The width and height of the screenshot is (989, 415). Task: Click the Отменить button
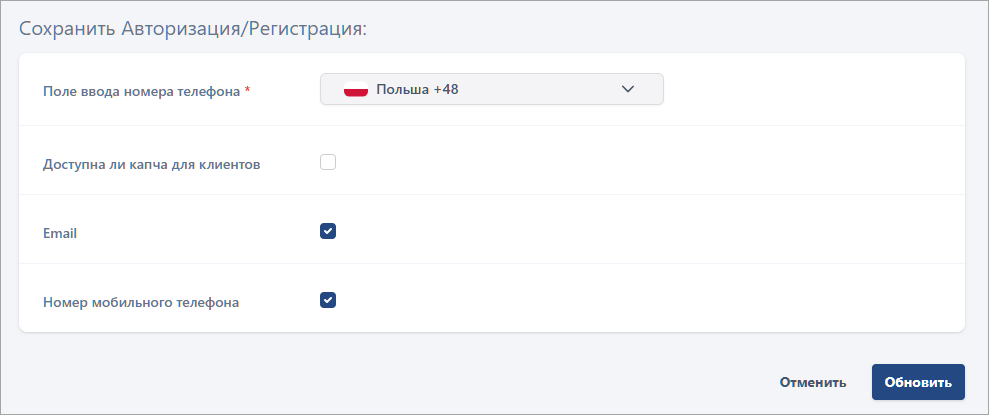pos(813,382)
